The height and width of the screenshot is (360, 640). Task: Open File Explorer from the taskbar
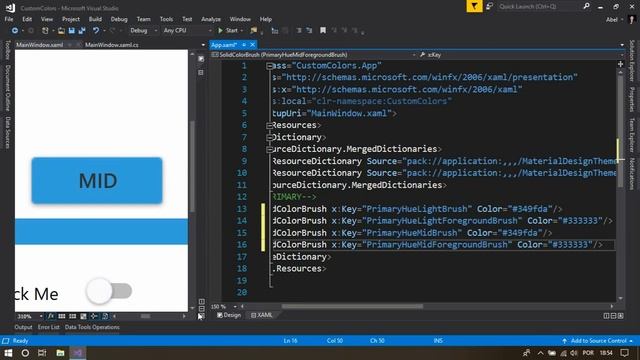[60, 353]
